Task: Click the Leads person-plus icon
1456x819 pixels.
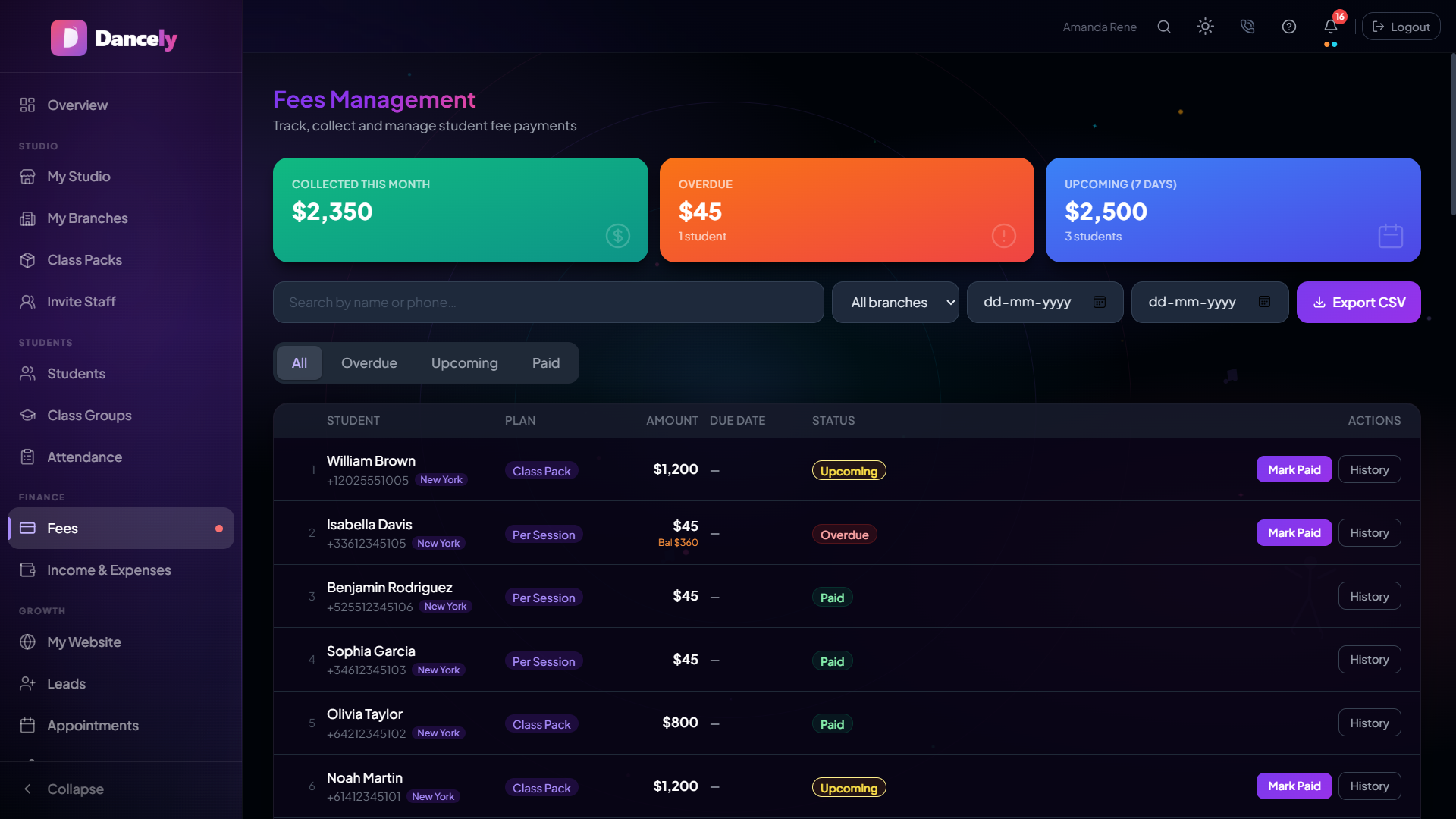Action: [x=28, y=683]
